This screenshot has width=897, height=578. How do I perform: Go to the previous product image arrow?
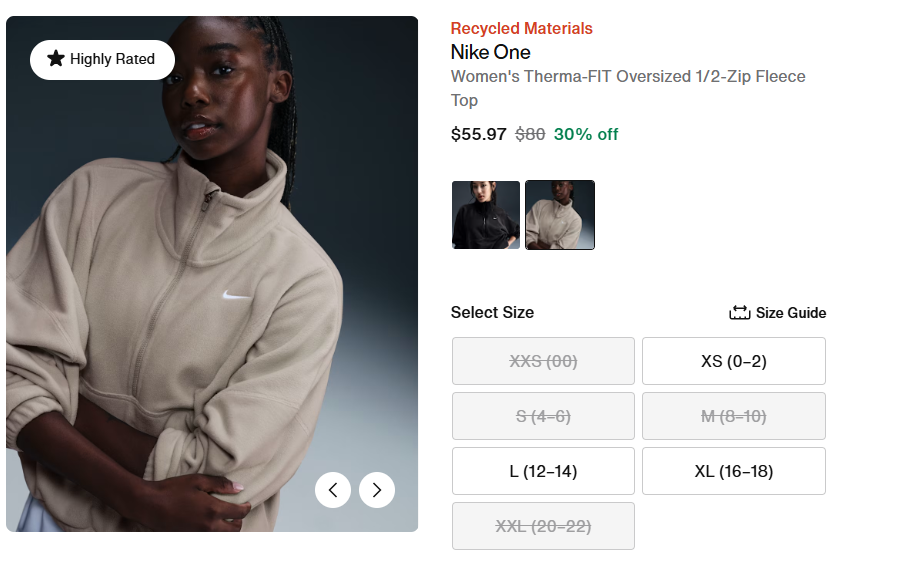click(x=333, y=490)
